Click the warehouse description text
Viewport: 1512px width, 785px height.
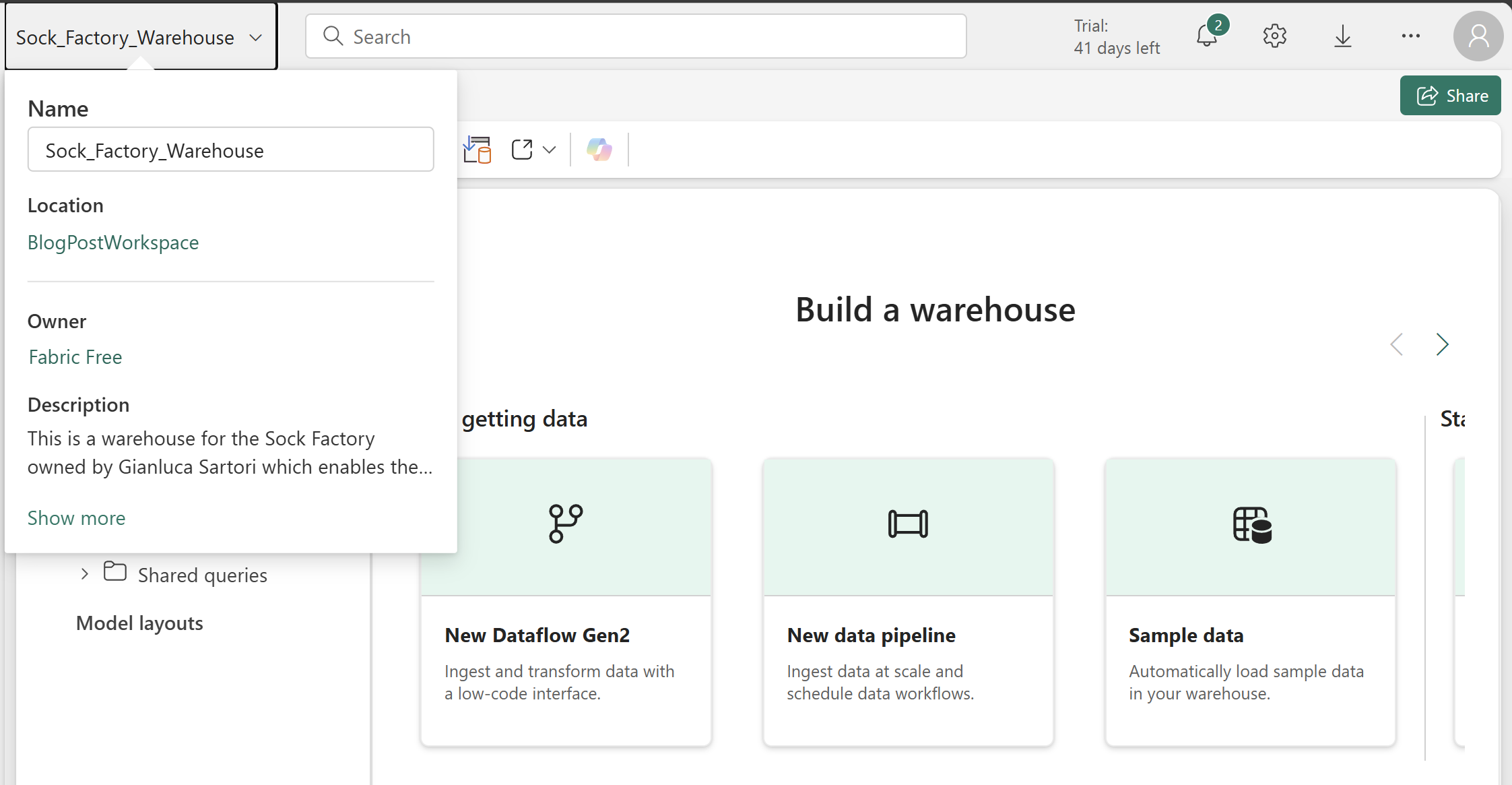click(x=230, y=452)
